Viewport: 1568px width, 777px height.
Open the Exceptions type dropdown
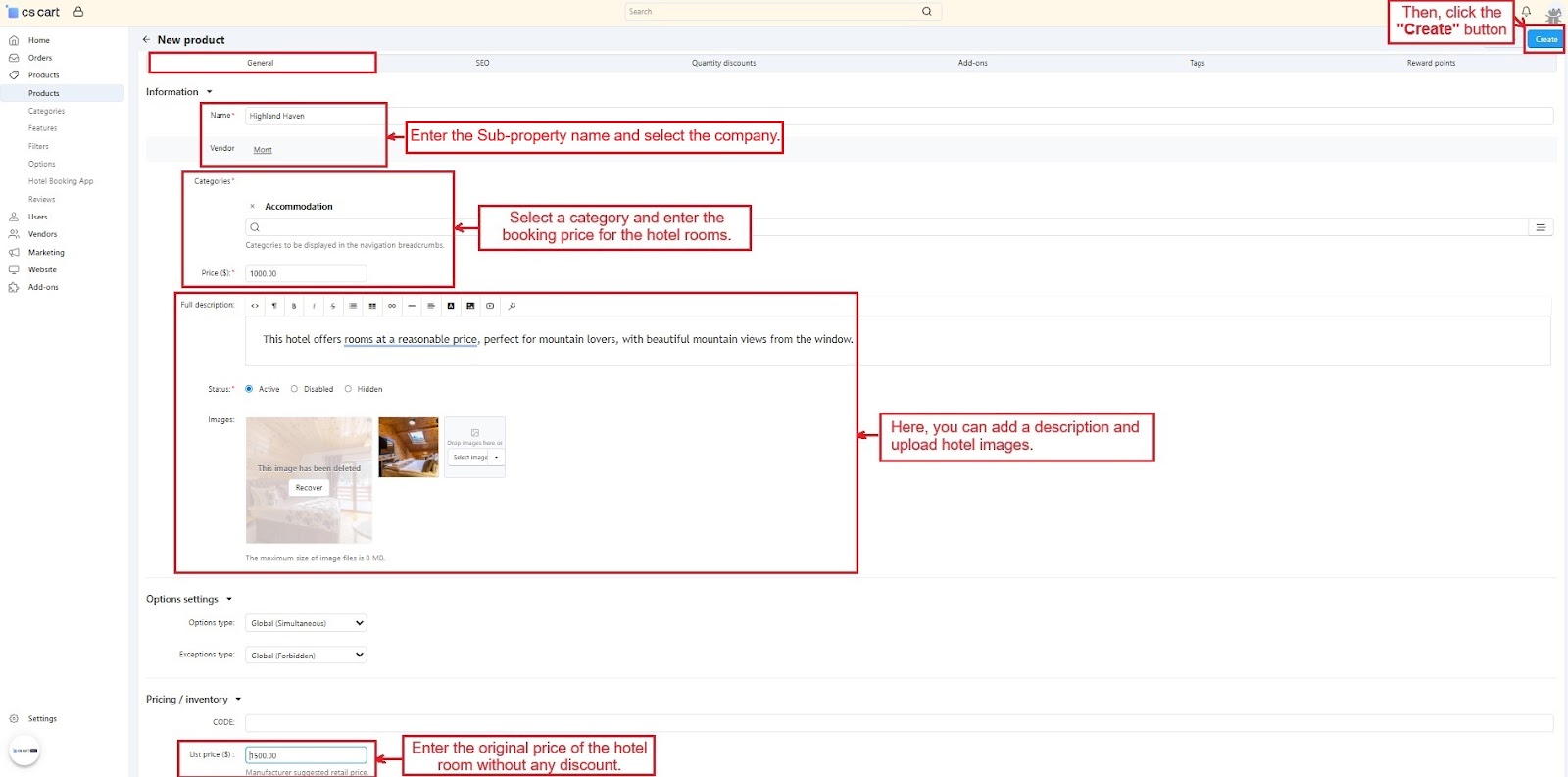point(306,655)
